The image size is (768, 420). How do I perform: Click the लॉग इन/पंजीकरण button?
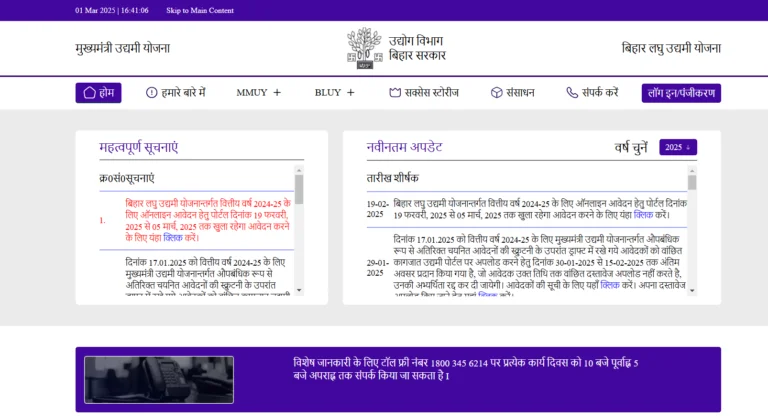pos(681,93)
